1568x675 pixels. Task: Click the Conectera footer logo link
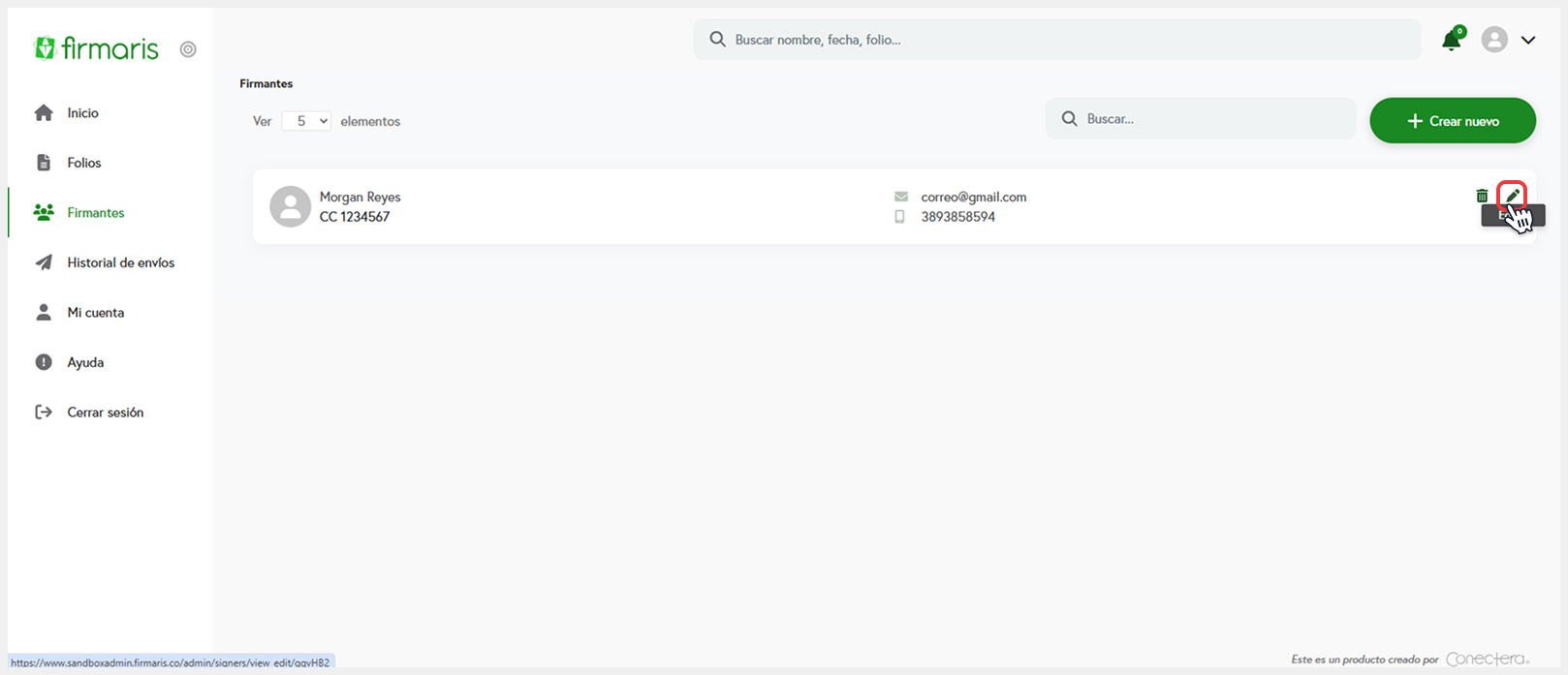point(1487,660)
